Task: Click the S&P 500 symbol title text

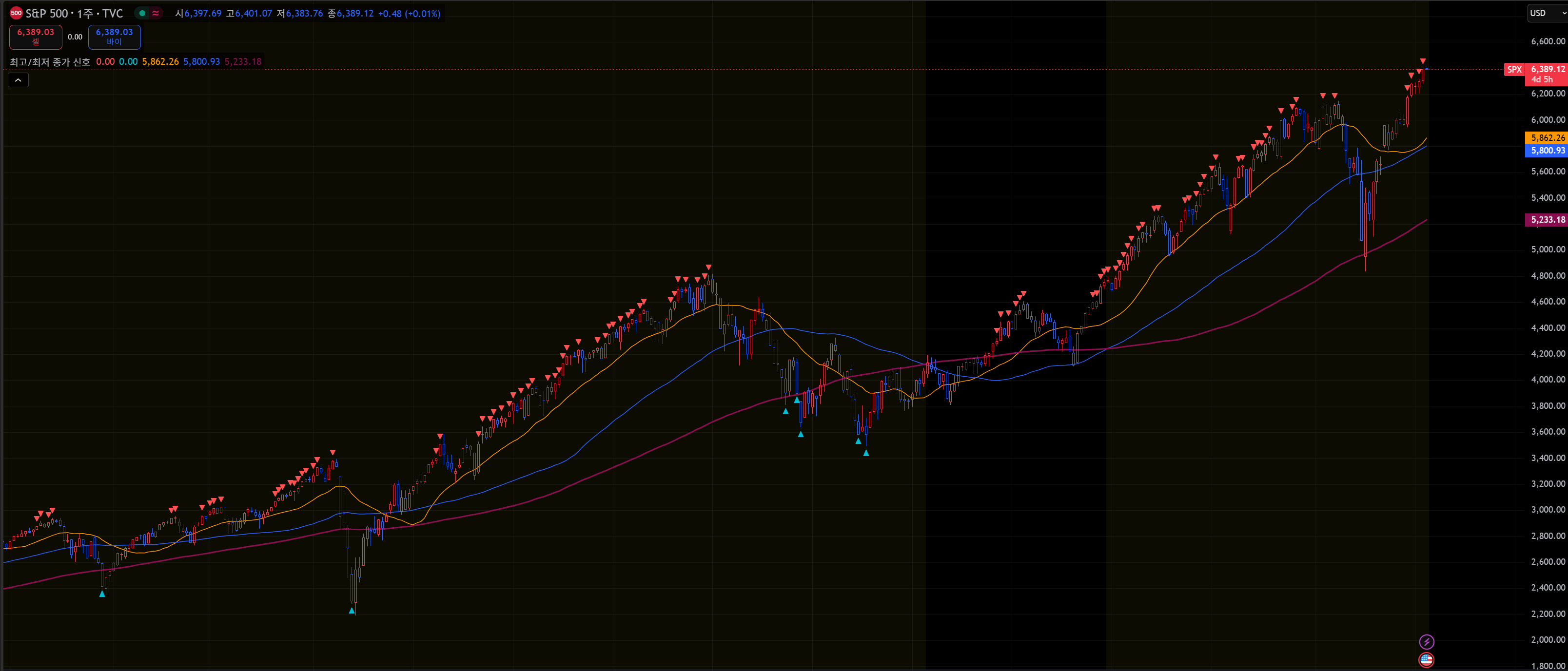Action: [x=74, y=13]
